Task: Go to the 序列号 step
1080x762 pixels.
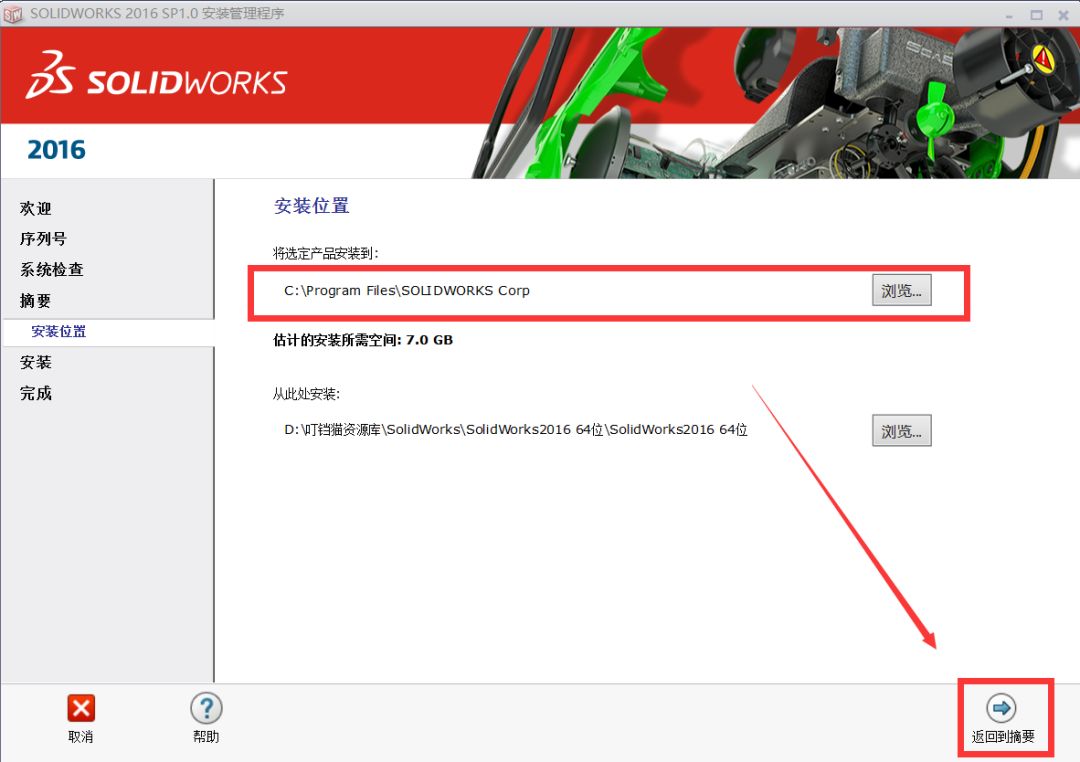Action: point(43,239)
